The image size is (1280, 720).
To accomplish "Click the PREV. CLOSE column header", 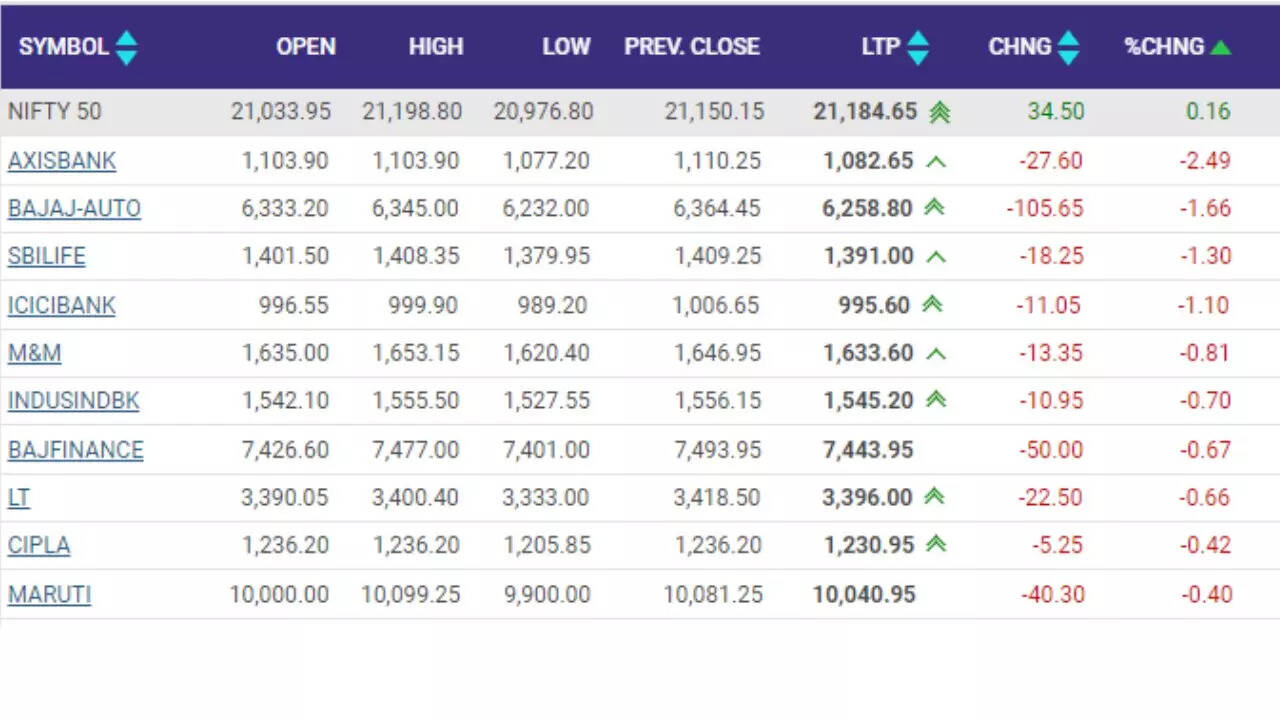I will [692, 47].
